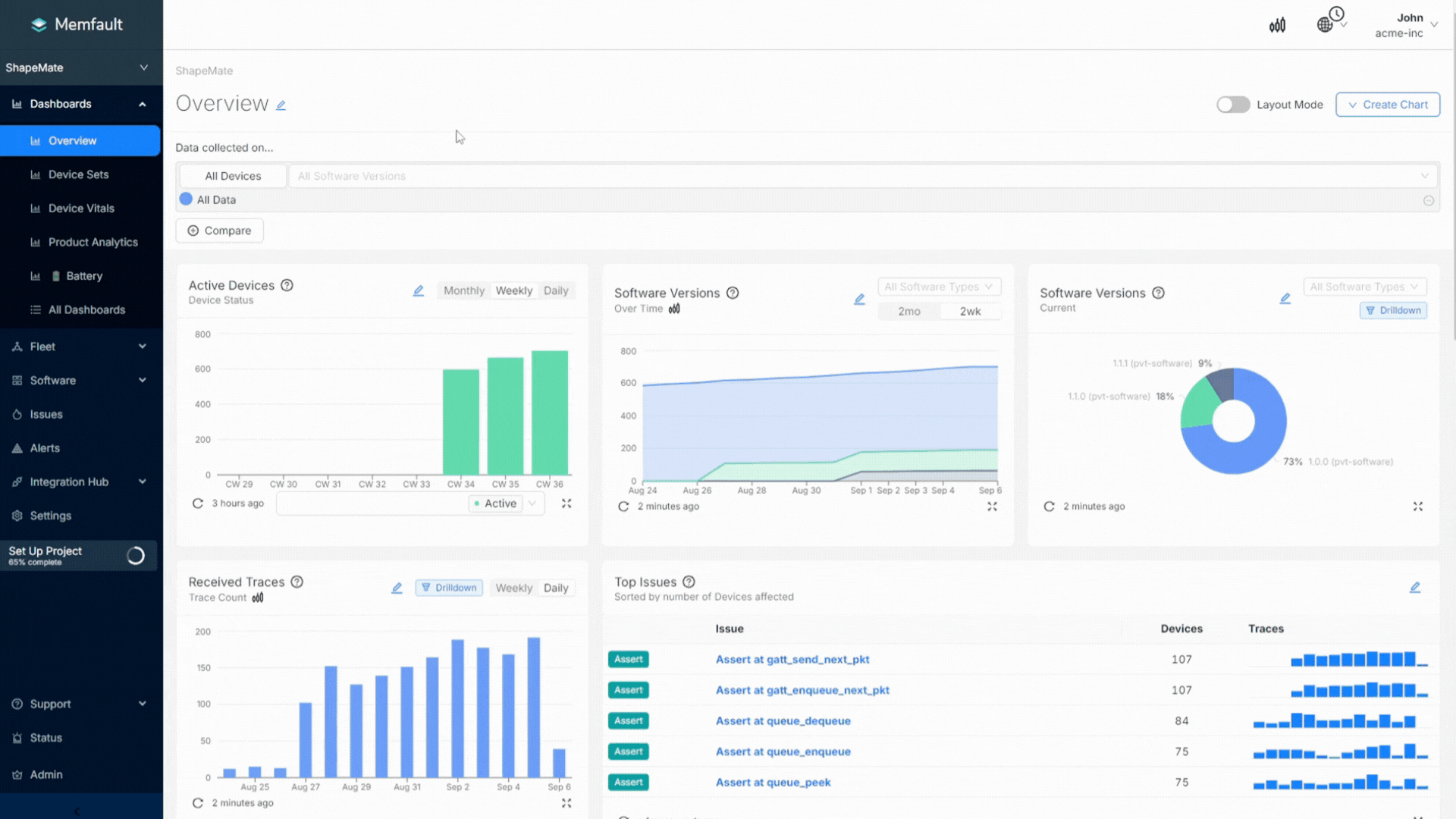Switch Active Devices chart to Monthly
This screenshot has width=1456, height=819.
pyautogui.click(x=463, y=291)
